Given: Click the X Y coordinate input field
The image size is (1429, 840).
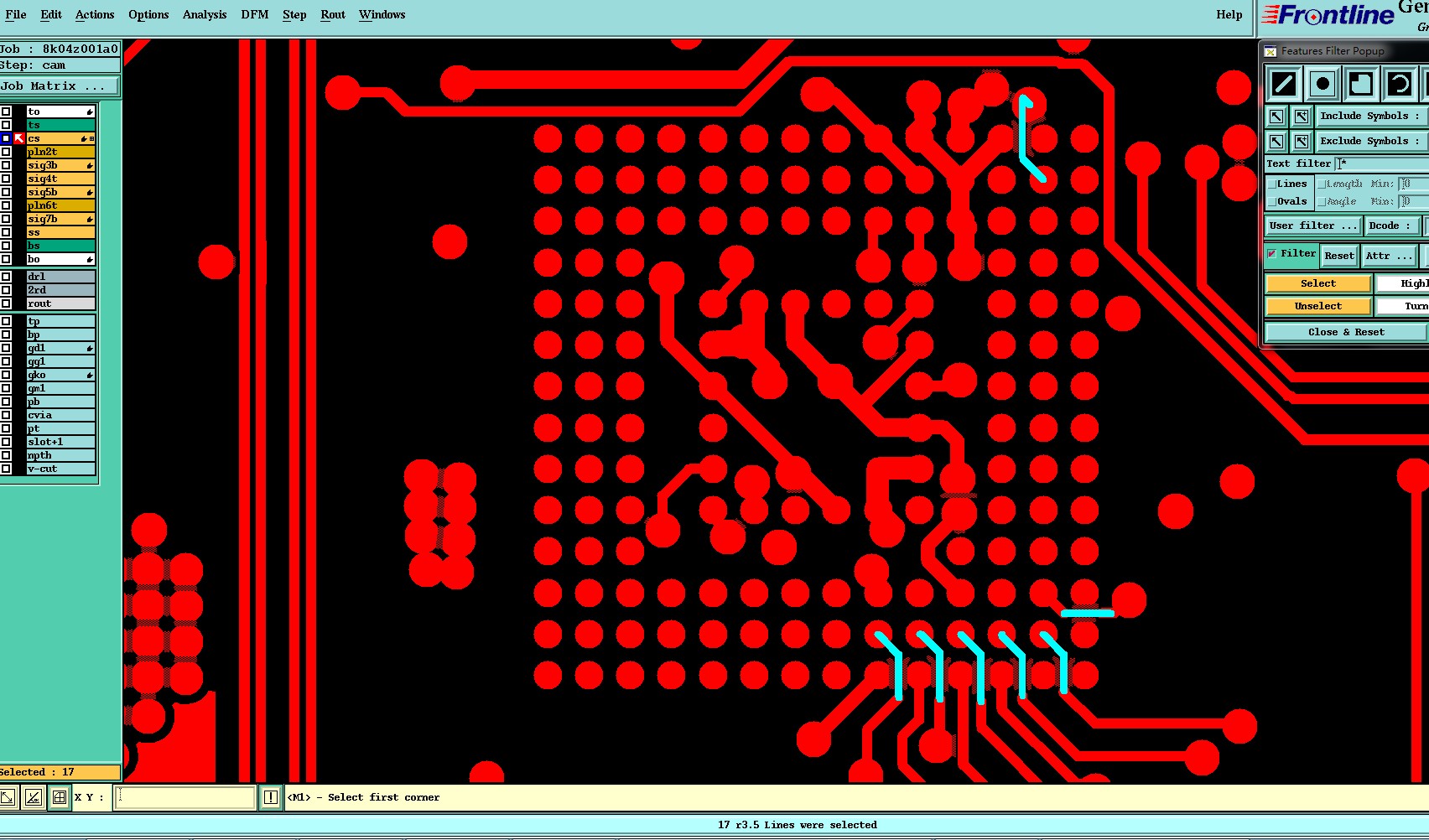Looking at the screenshot, I should click(184, 797).
